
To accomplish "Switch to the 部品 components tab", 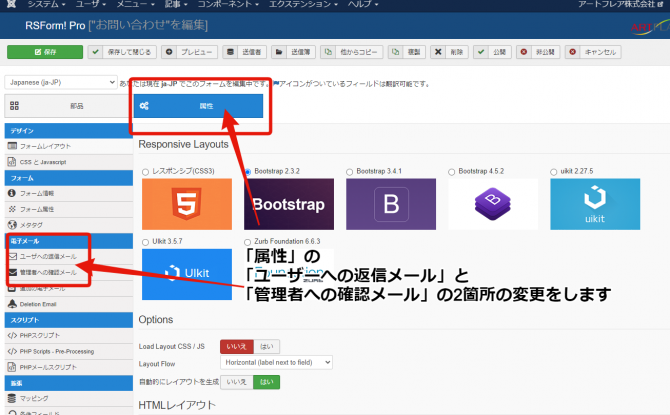I will click(68, 106).
